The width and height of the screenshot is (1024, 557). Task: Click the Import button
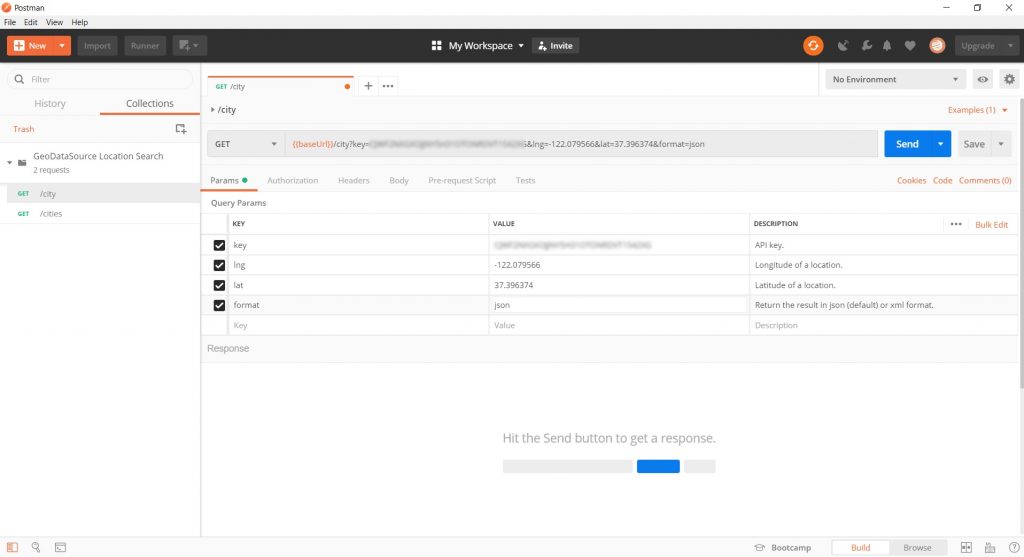point(97,46)
